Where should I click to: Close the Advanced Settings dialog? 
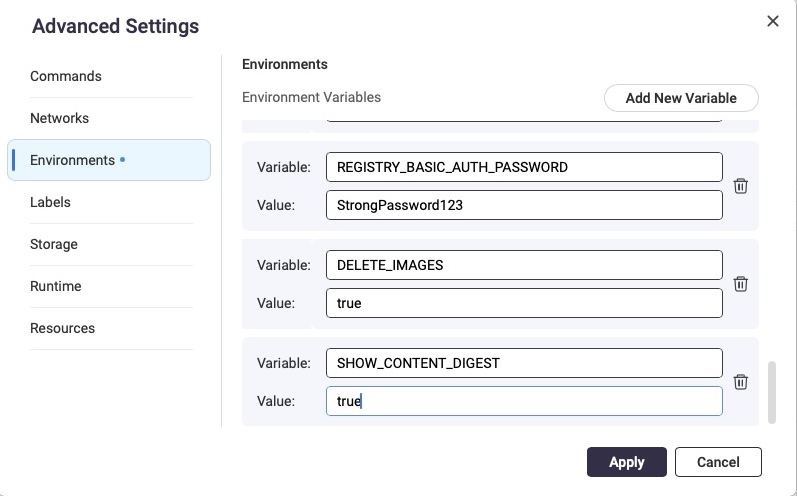coord(772,21)
